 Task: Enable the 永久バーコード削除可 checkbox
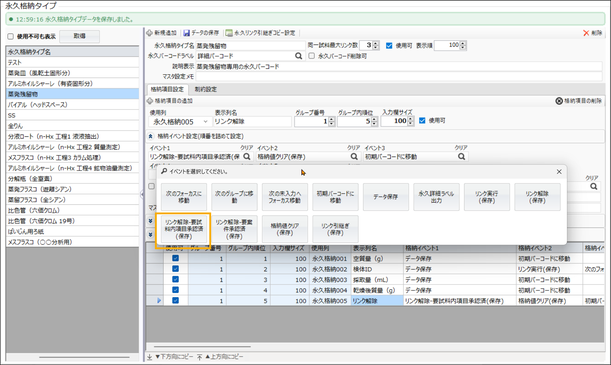(x=311, y=56)
